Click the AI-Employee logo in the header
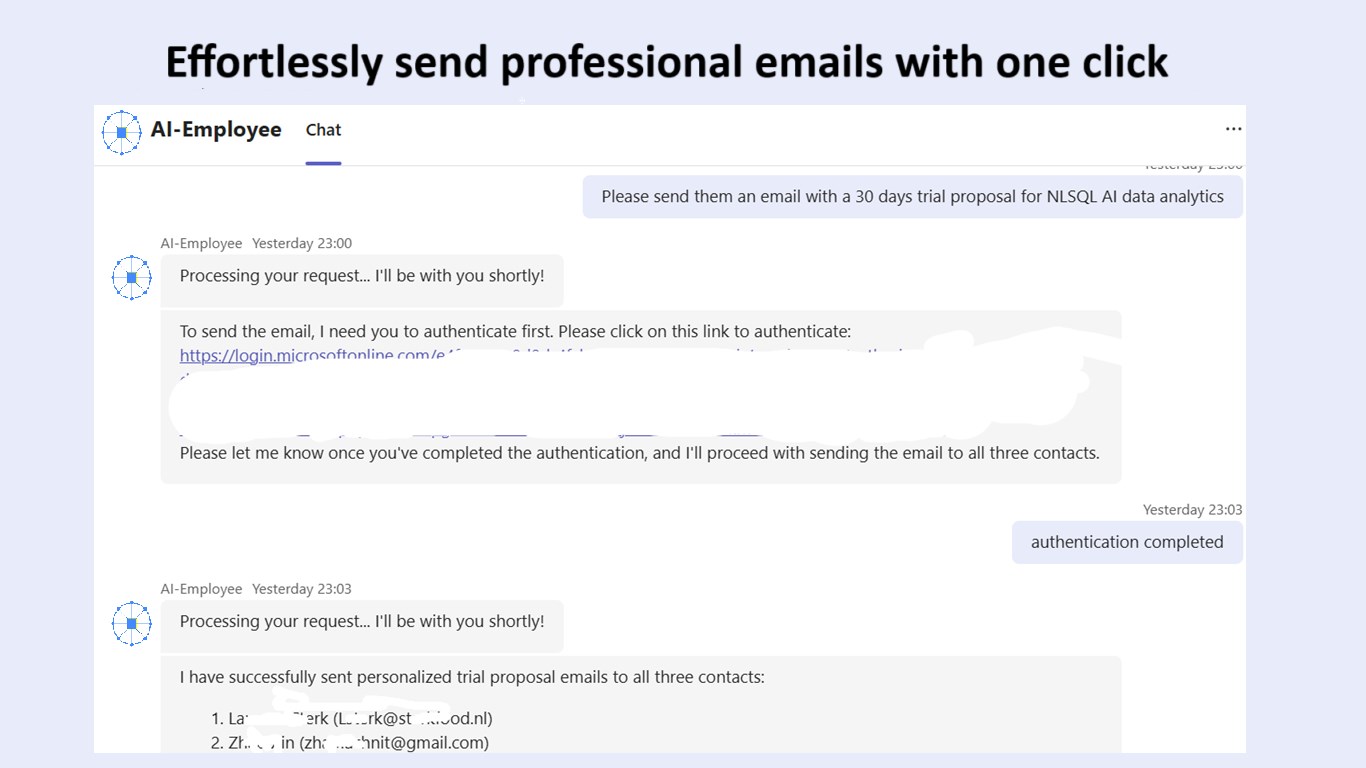 point(122,132)
